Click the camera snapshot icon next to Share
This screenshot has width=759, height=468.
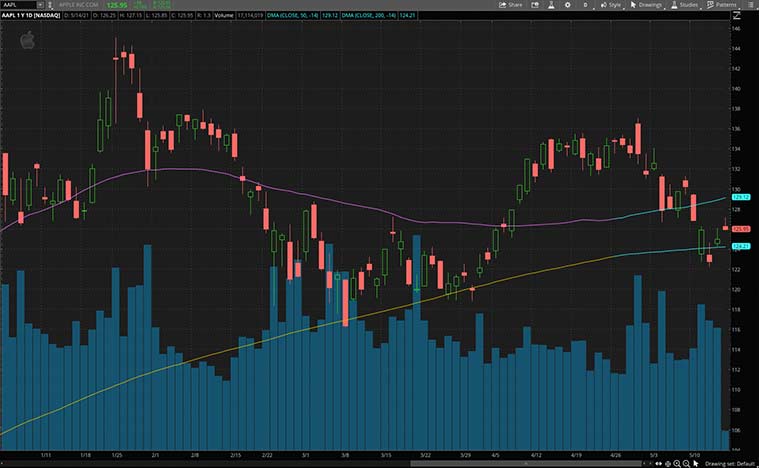pyautogui.click(x=533, y=5)
